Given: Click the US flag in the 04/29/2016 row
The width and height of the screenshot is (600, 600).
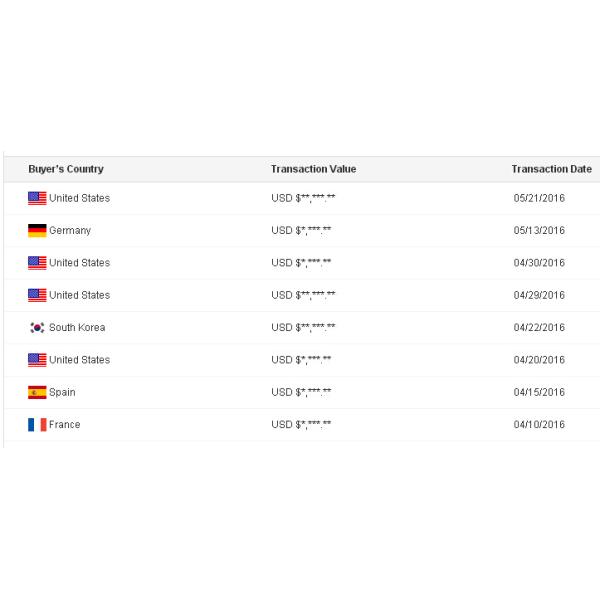Looking at the screenshot, I should click(x=37, y=295).
